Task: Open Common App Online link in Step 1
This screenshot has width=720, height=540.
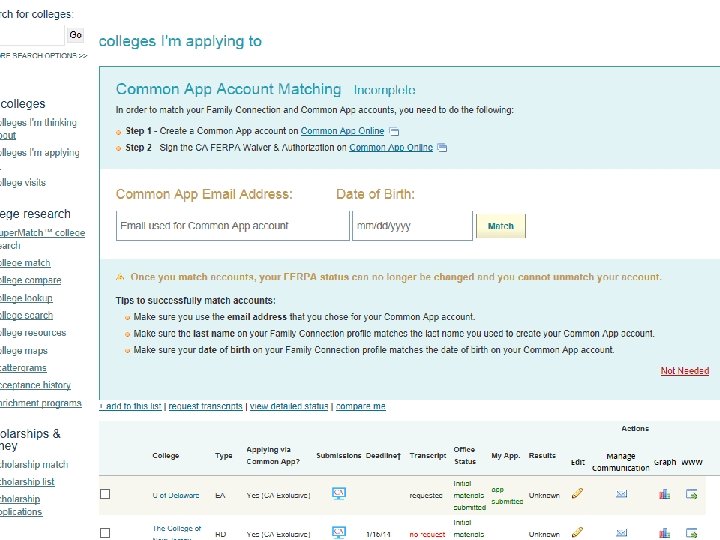Action: (x=342, y=131)
